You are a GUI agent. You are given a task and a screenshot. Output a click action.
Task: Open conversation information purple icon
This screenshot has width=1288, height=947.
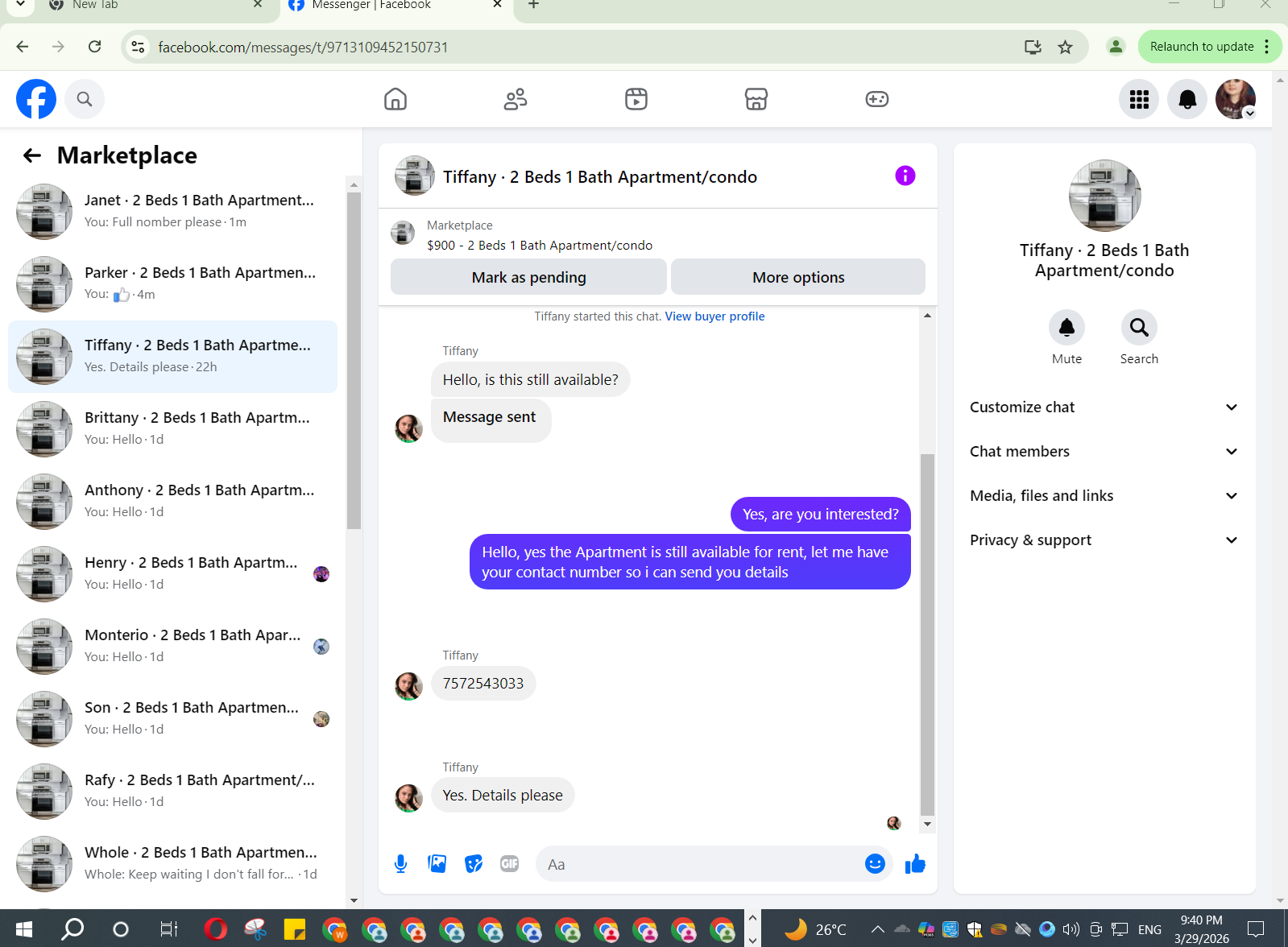(905, 176)
